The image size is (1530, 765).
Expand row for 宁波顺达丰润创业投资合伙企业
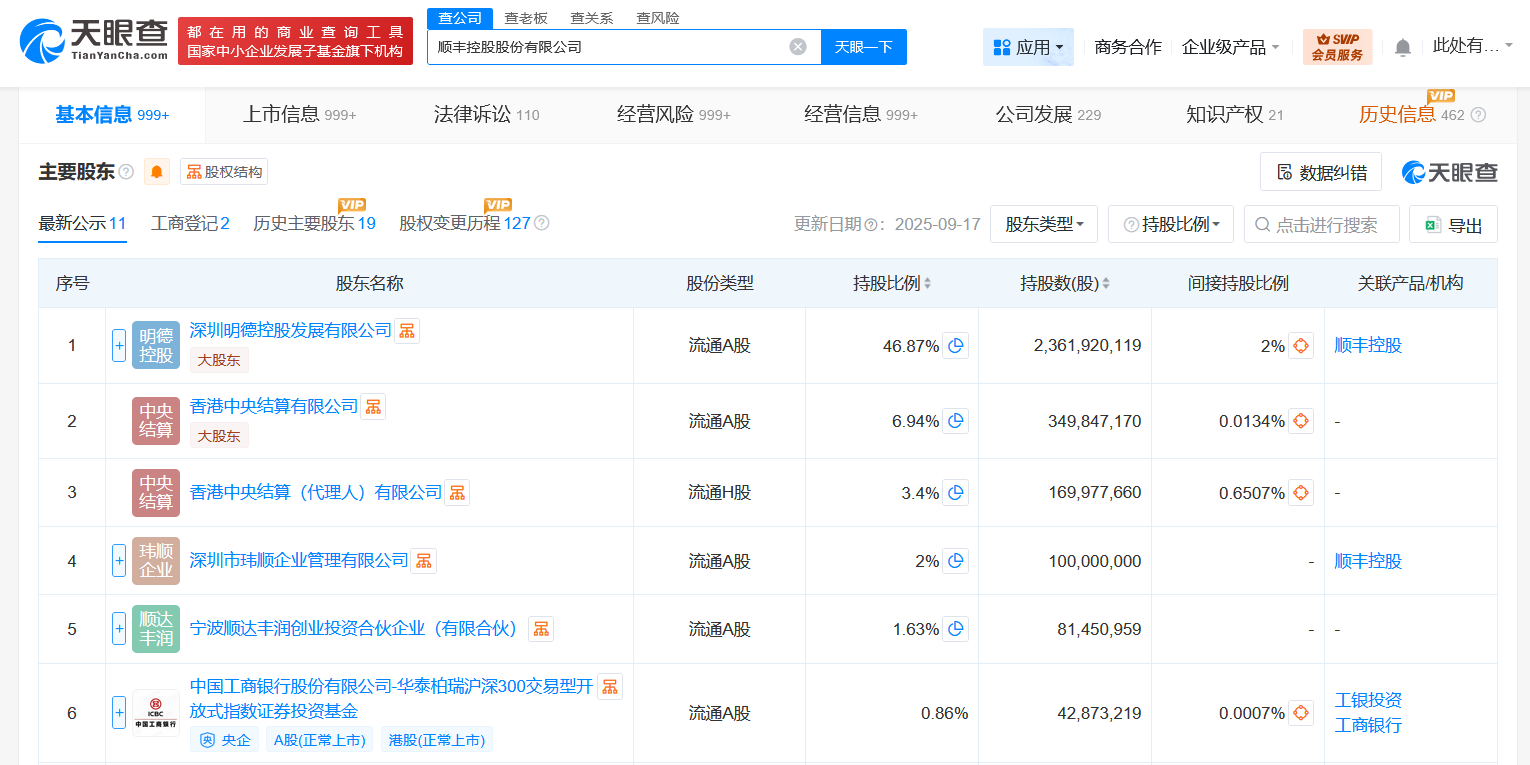(119, 629)
